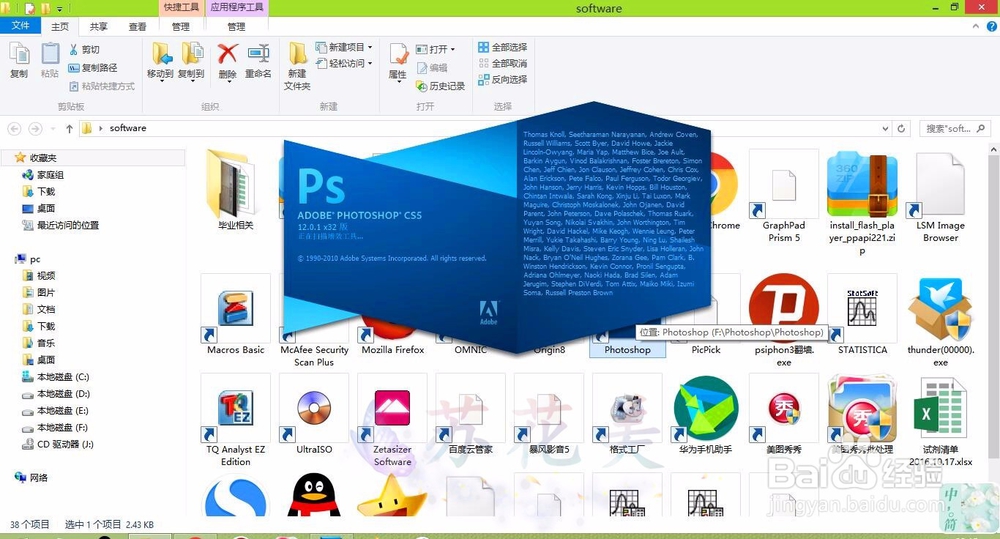Switch to the View (查看) tab
1000x539 pixels.
click(137, 26)
